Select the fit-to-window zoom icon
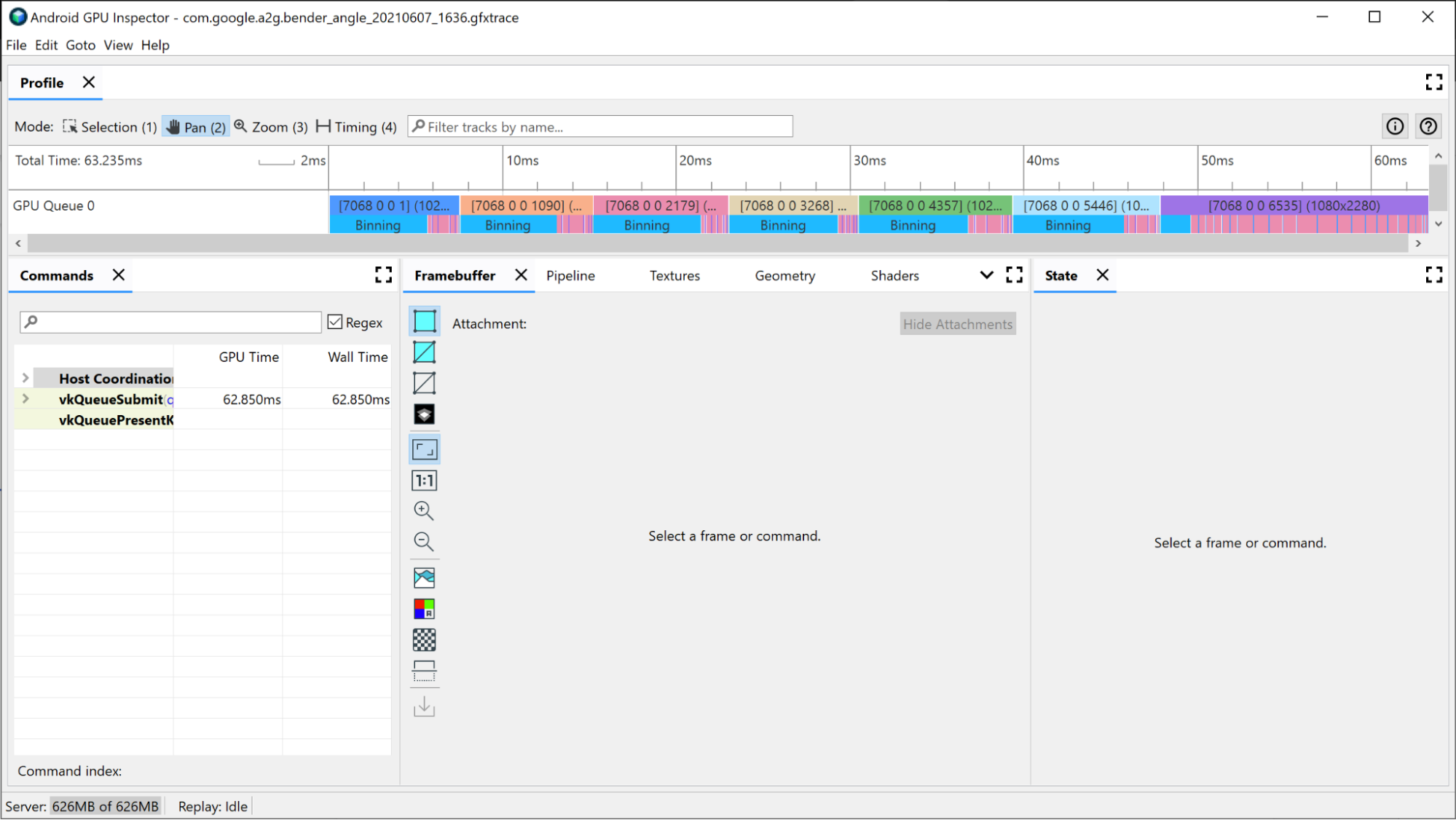This screenshot has height=820, width=1456. click(424, 449)
